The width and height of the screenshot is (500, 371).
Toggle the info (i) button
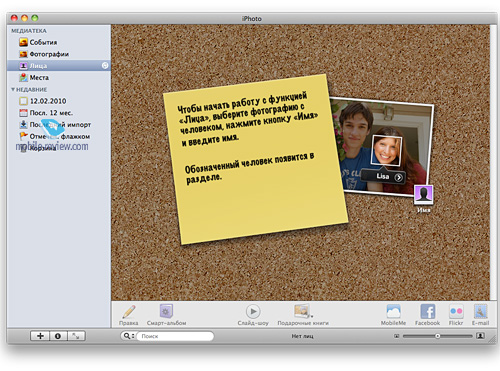point(58,336)
